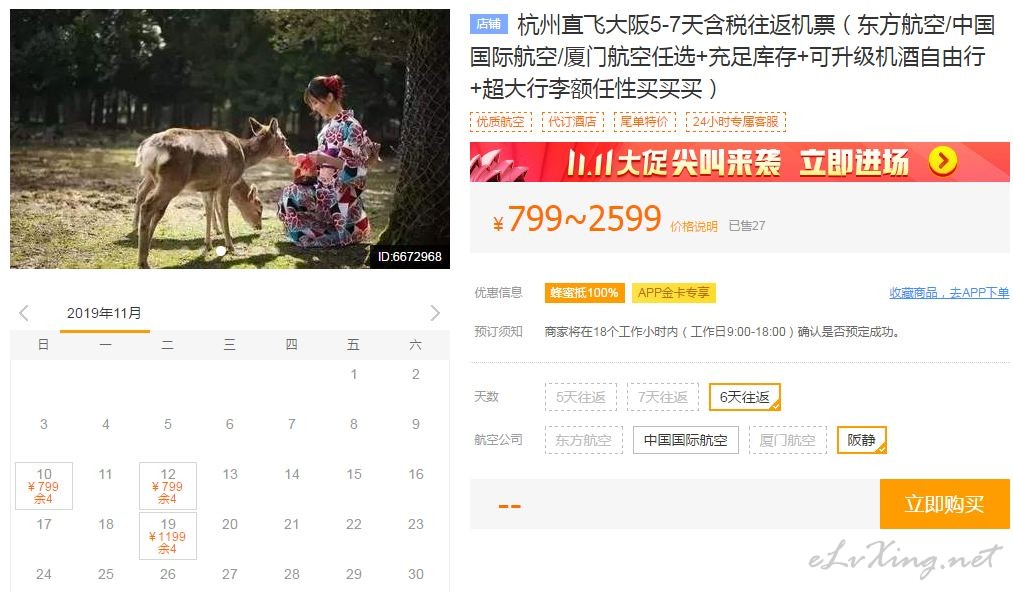
Task: Select November 12 priced ¥799
Action: (x=168, y=486)
